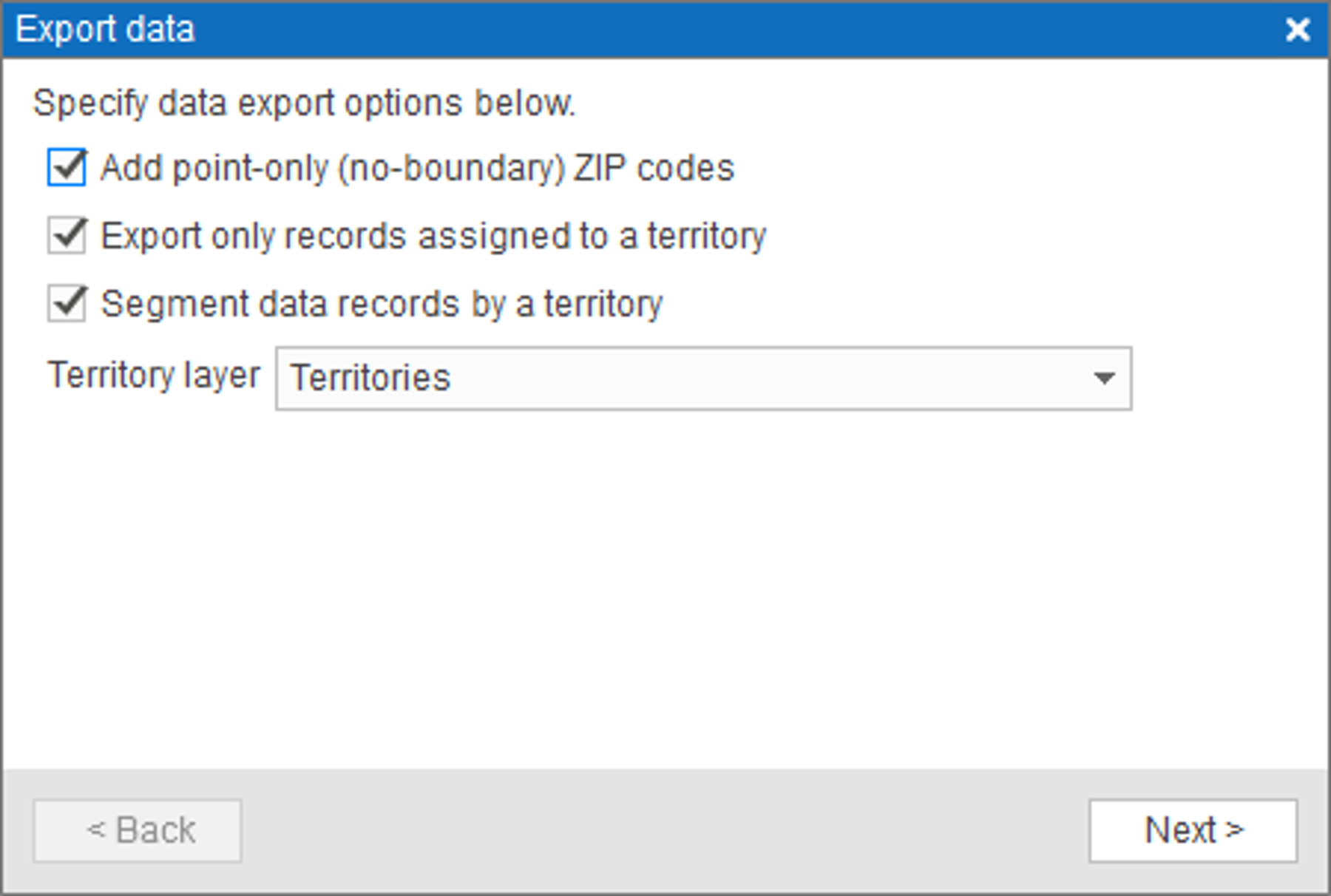
Task: Close the Export data dialog
Action: [x=1298, y=30]
